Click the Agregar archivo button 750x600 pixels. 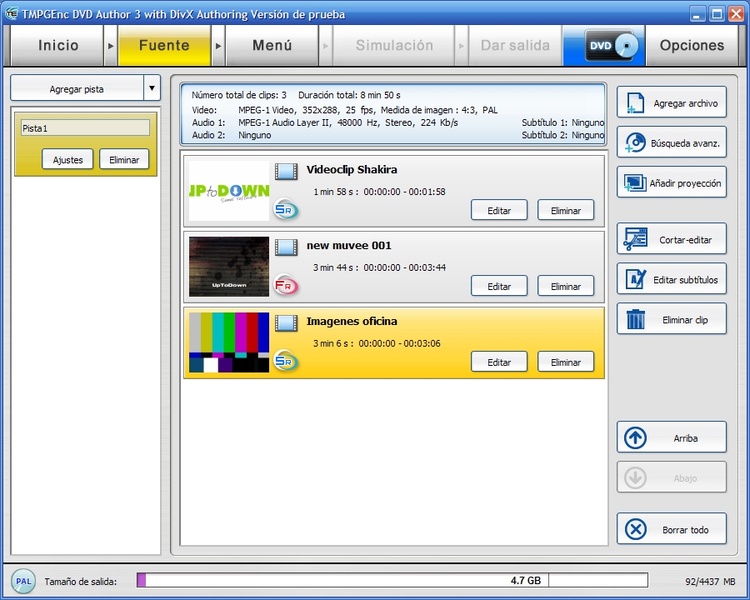click(672, 102)
